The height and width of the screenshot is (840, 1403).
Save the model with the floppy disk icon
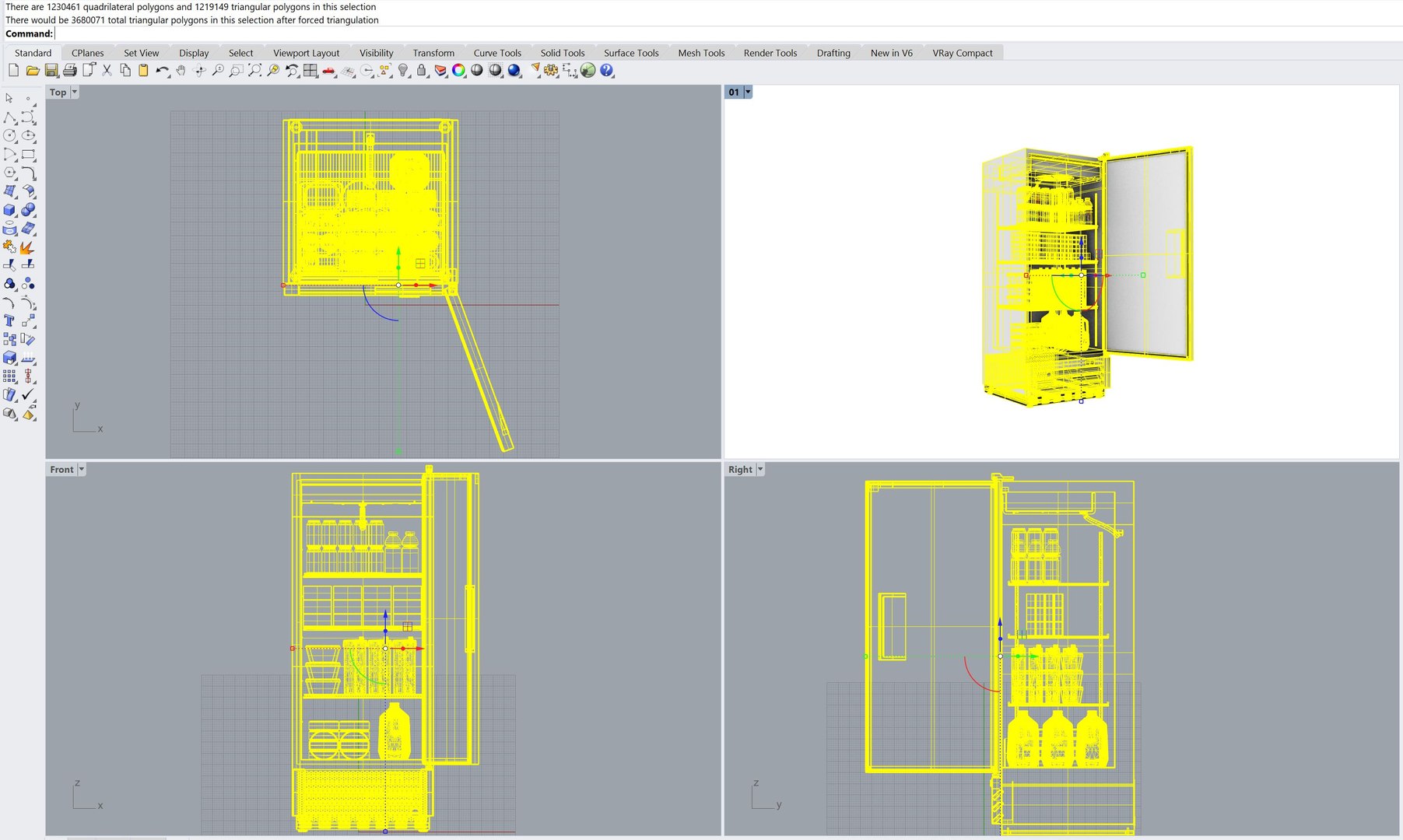51,71
